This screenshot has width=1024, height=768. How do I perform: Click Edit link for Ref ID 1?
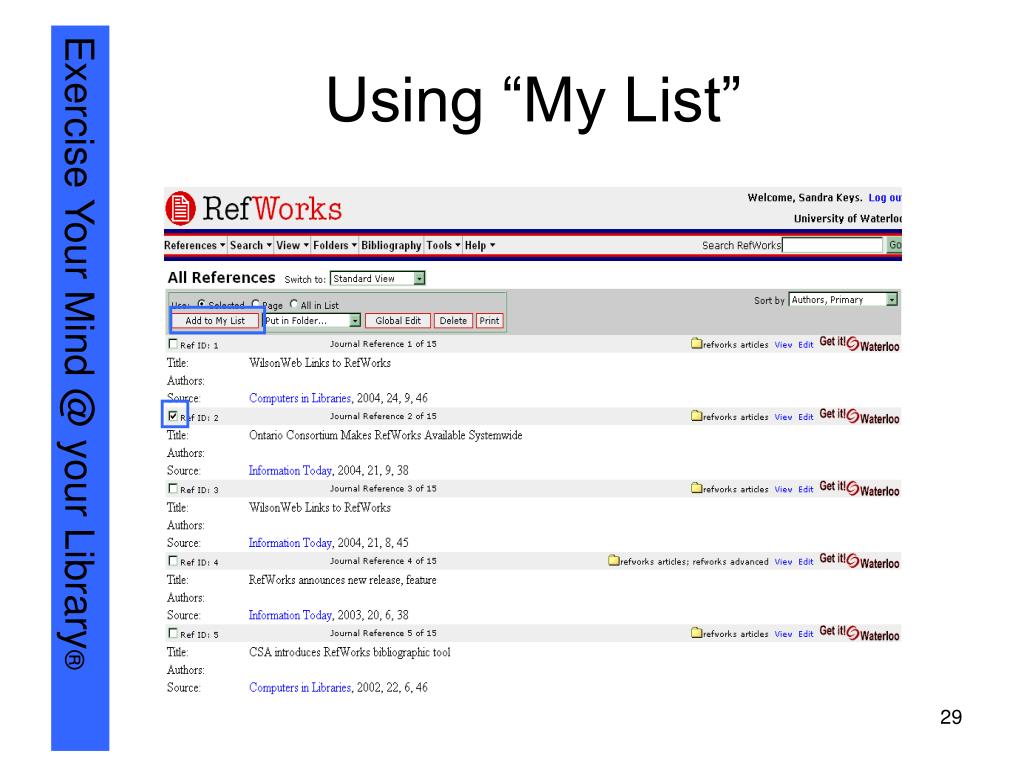coord(806,345)
